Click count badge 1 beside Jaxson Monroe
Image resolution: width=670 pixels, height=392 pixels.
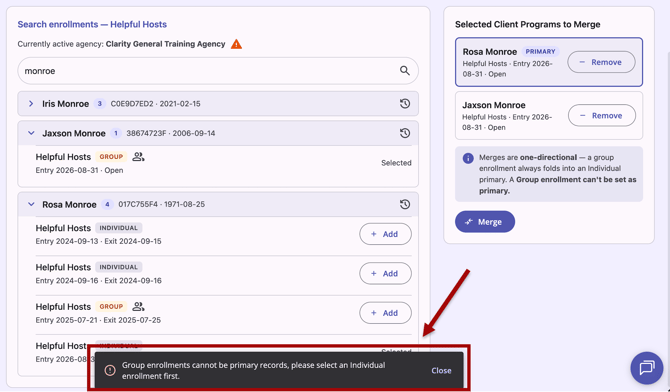[x=115, y=133]
